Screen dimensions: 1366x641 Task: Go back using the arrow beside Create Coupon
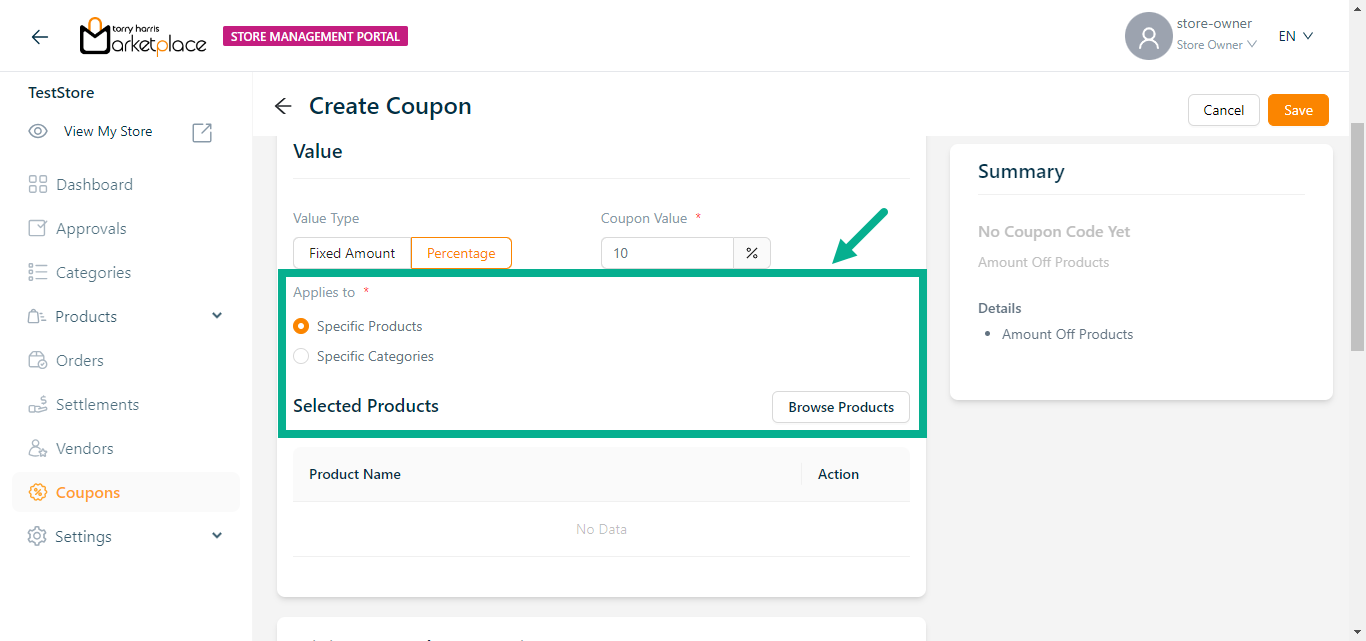click(x=283, y=106)
